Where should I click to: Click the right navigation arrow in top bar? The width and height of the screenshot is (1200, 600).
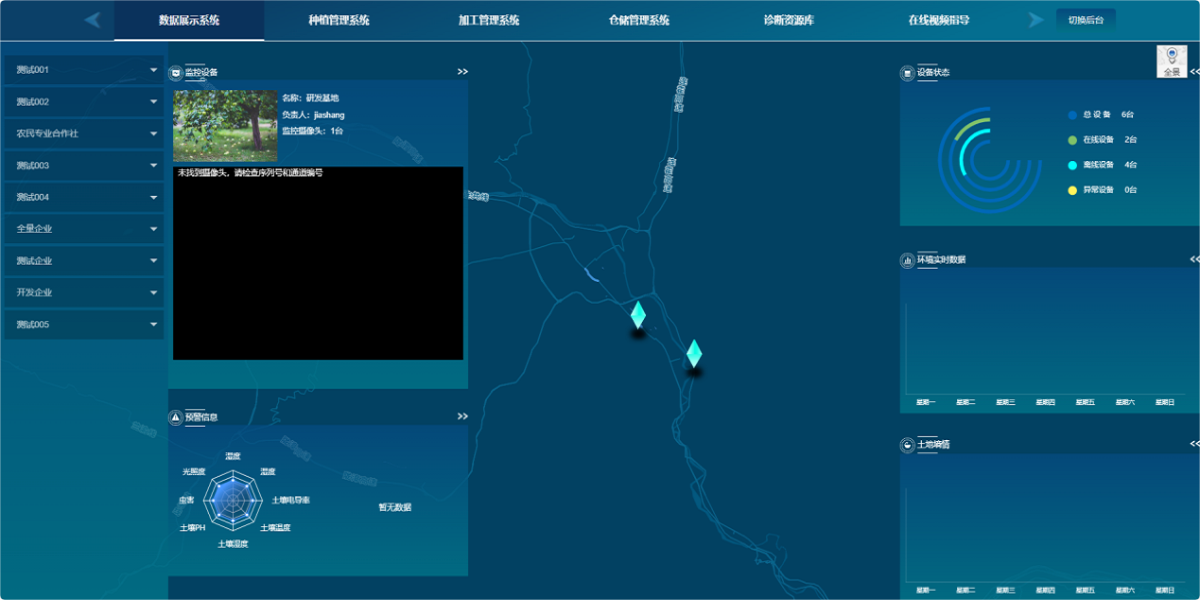point(1036,20)
